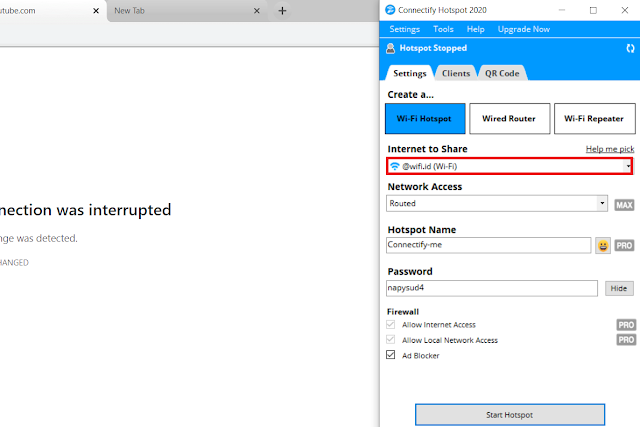Click the MAX badge beside Network Access
The height and width of the screenshot is (427, 640).
(x=624, y=205)
